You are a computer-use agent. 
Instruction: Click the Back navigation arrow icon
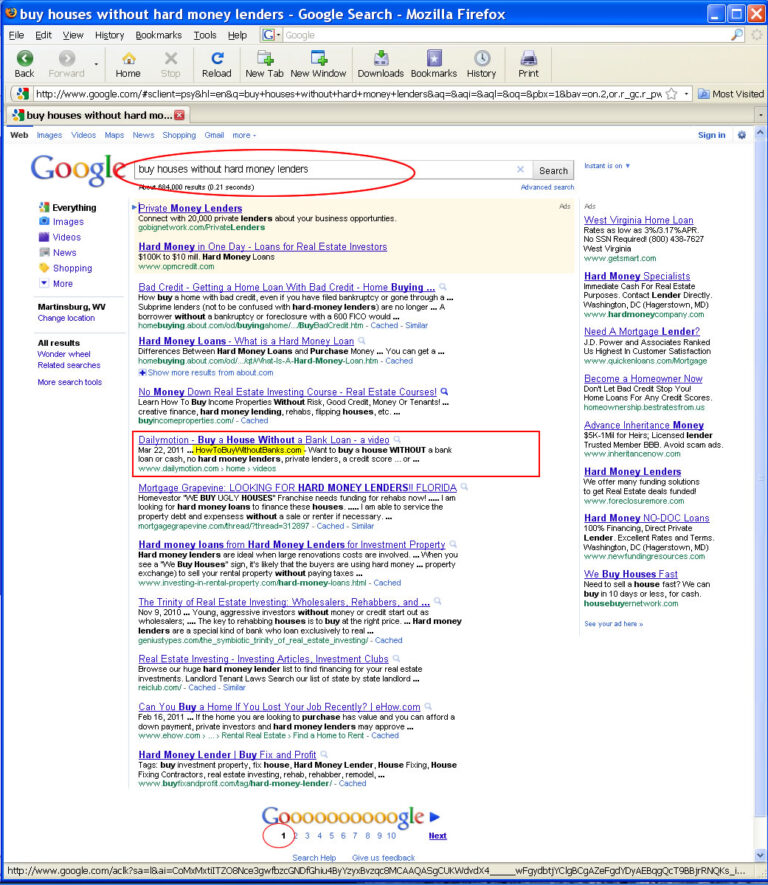click(x=24, y=58)
